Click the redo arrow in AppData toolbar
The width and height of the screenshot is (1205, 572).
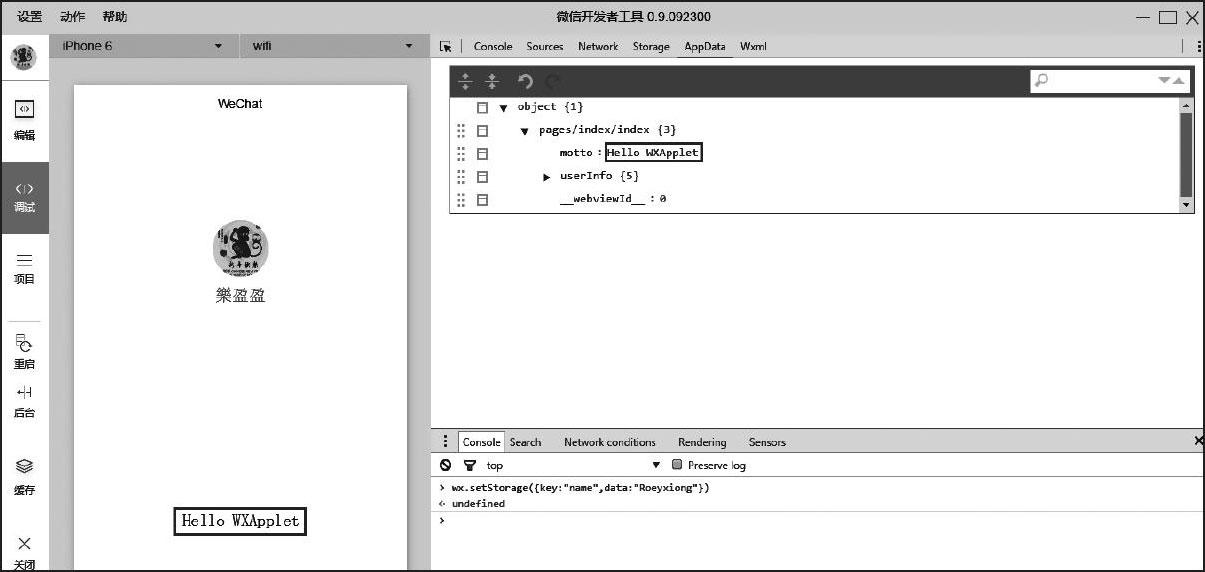pyautogui.click(x=553, y=81)
